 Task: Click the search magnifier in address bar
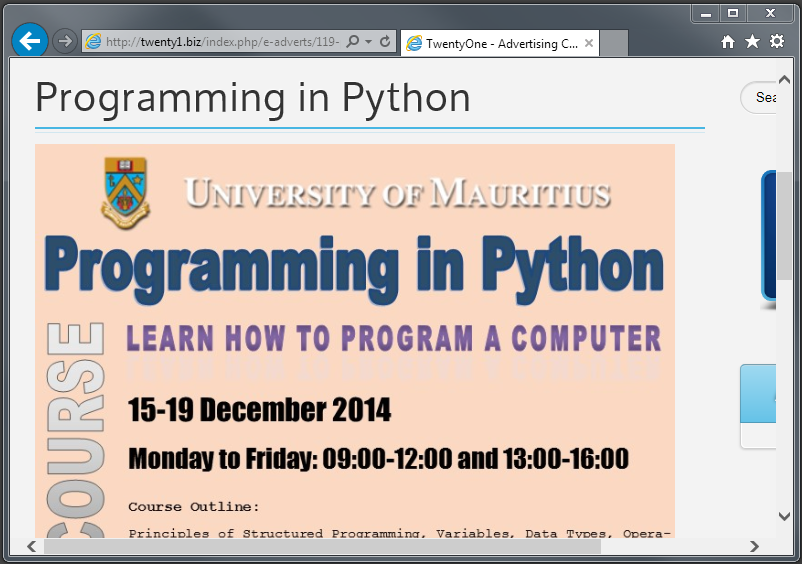coord(352,41)
